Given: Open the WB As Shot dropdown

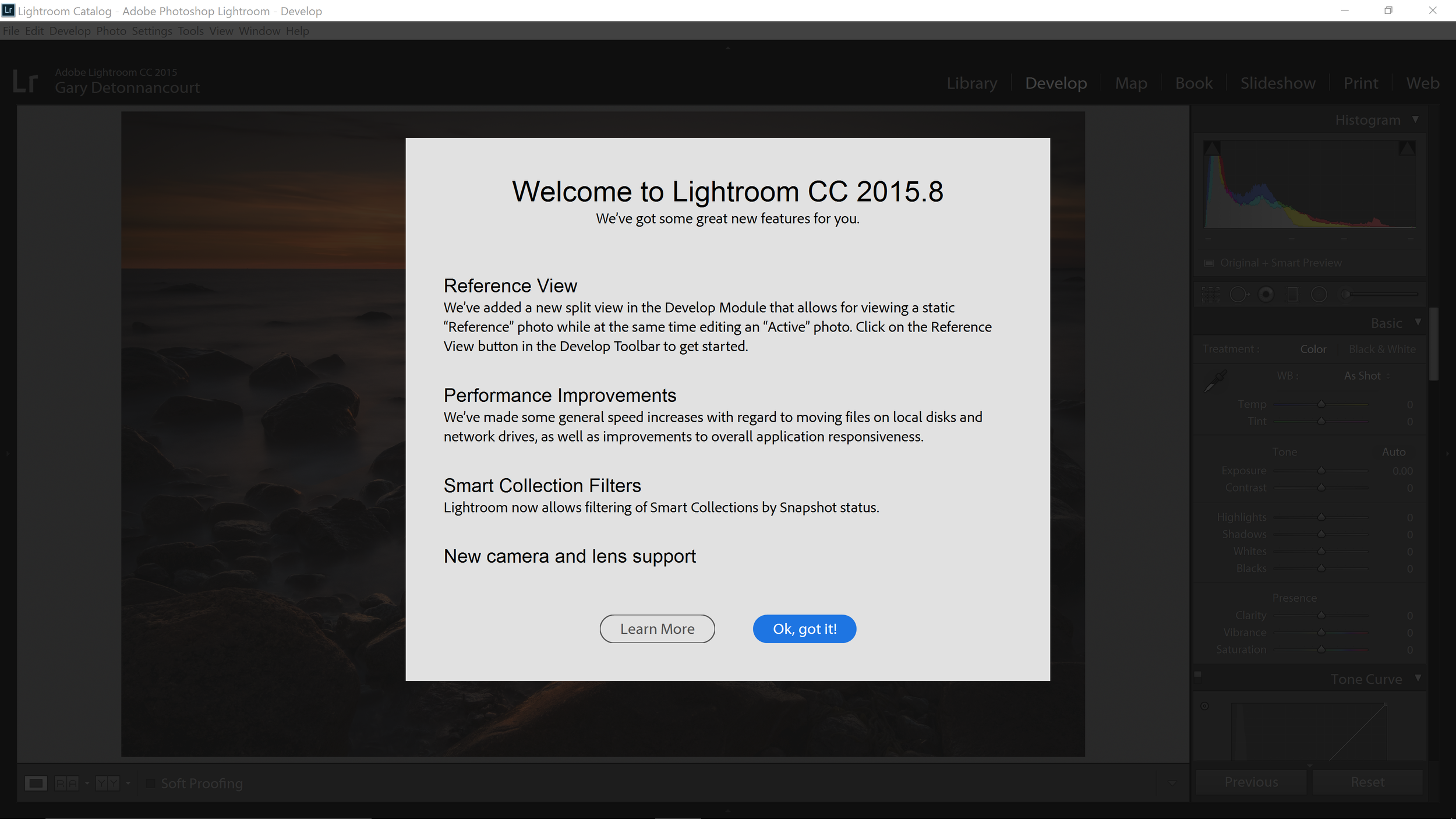Looking at the screenshot, I should pos(1366,376).
